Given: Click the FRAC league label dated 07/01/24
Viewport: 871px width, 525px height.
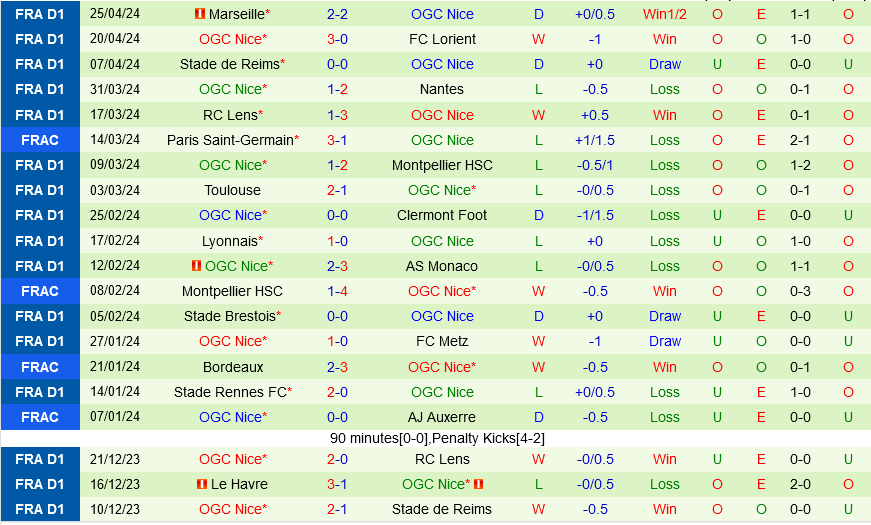Looking at the screenshot, I should (40, 417).
